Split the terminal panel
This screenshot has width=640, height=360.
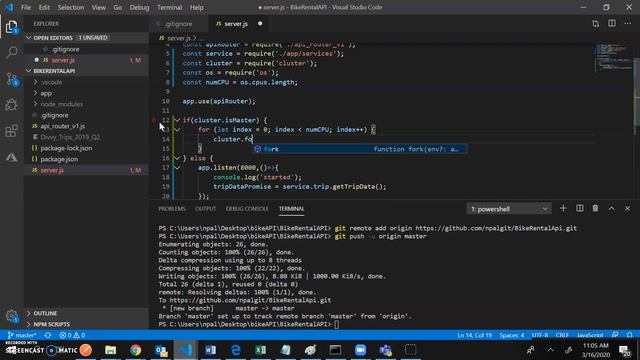(x=580, y=209)
